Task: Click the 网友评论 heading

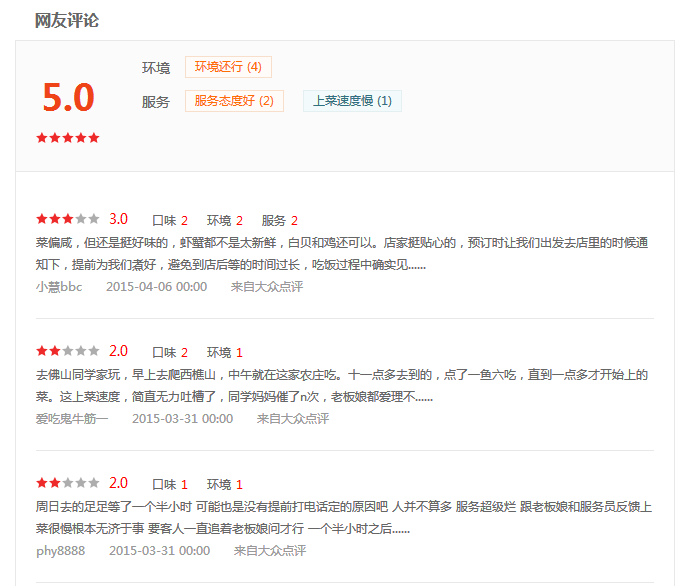Action: click(67, 21)
